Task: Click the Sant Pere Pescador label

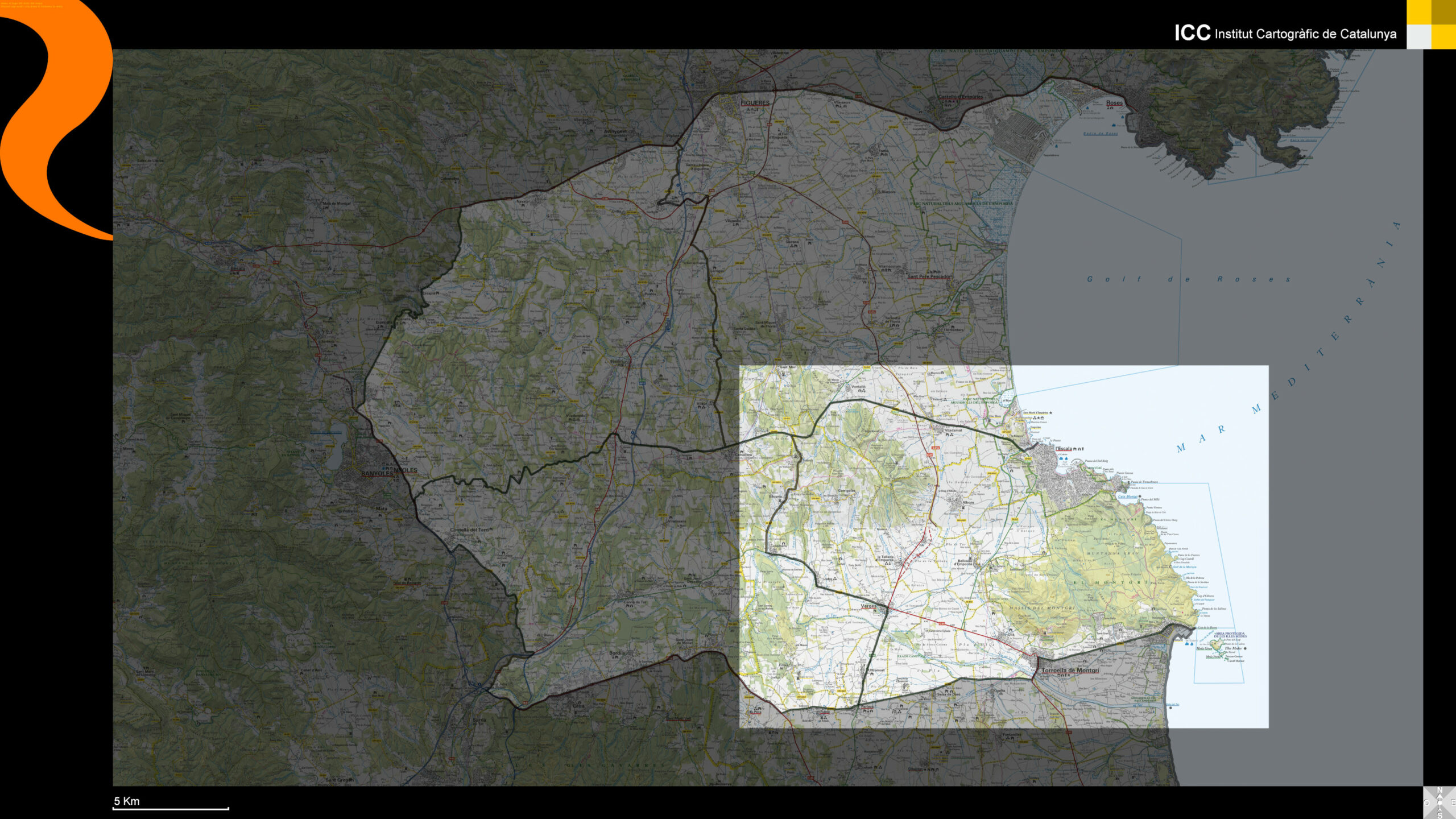Action: click(929, 276)
